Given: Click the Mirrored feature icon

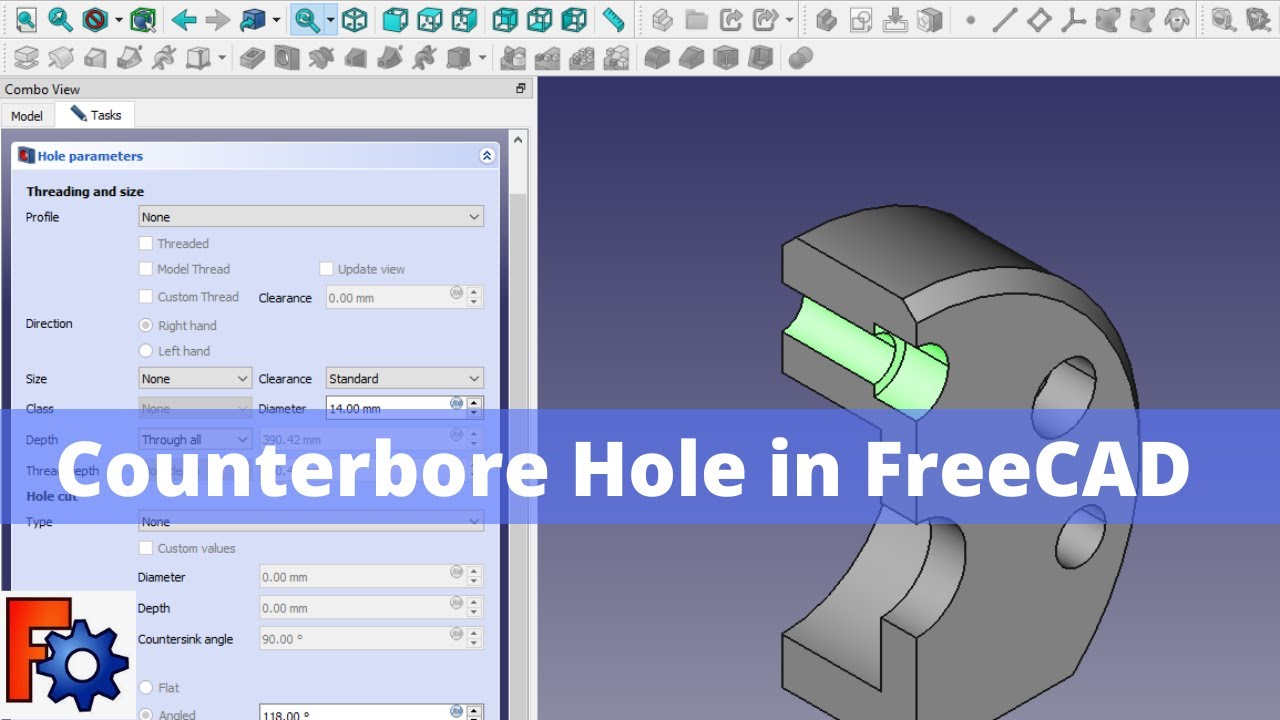Looking at the screenshot, I should click(514, 58).
